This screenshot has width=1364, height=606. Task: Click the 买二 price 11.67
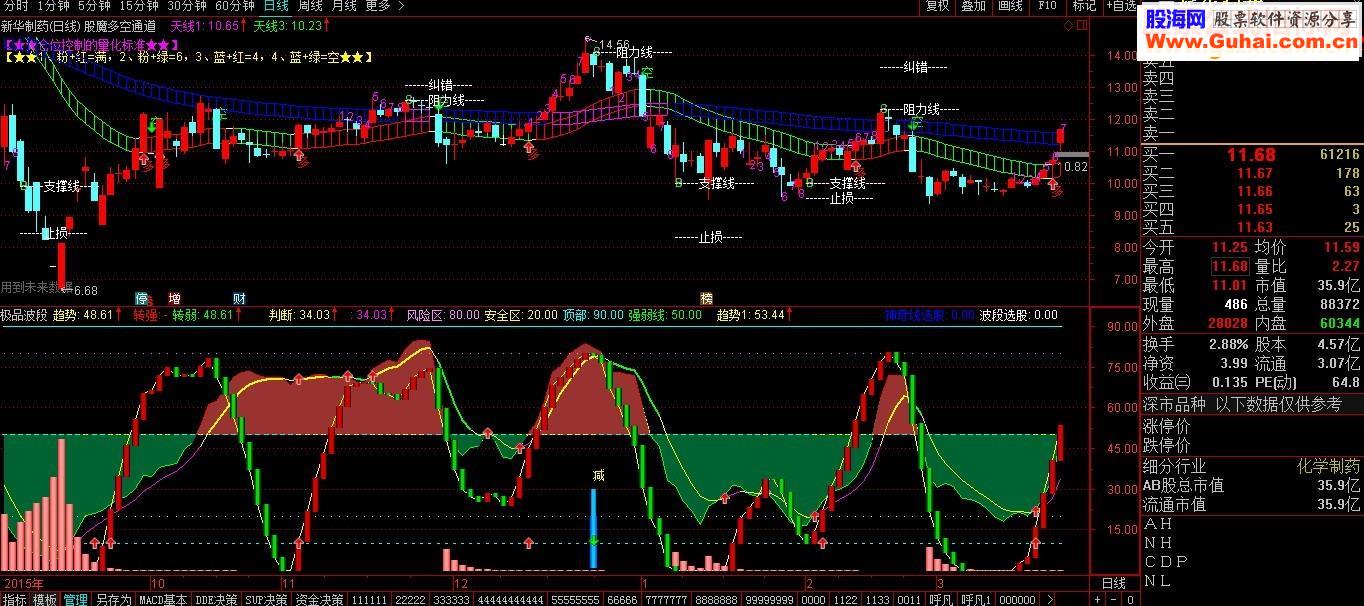pos(1255,174)
